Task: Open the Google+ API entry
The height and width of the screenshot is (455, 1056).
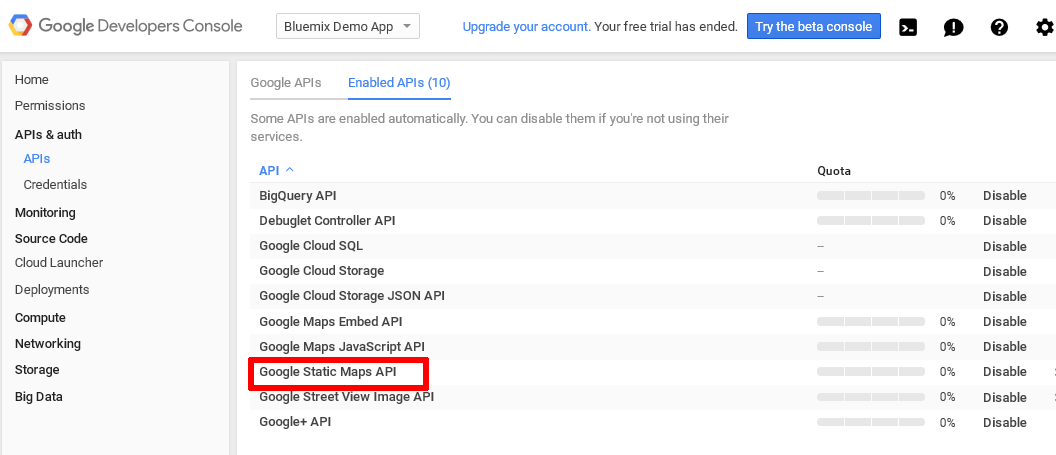Action: (295, 422)
